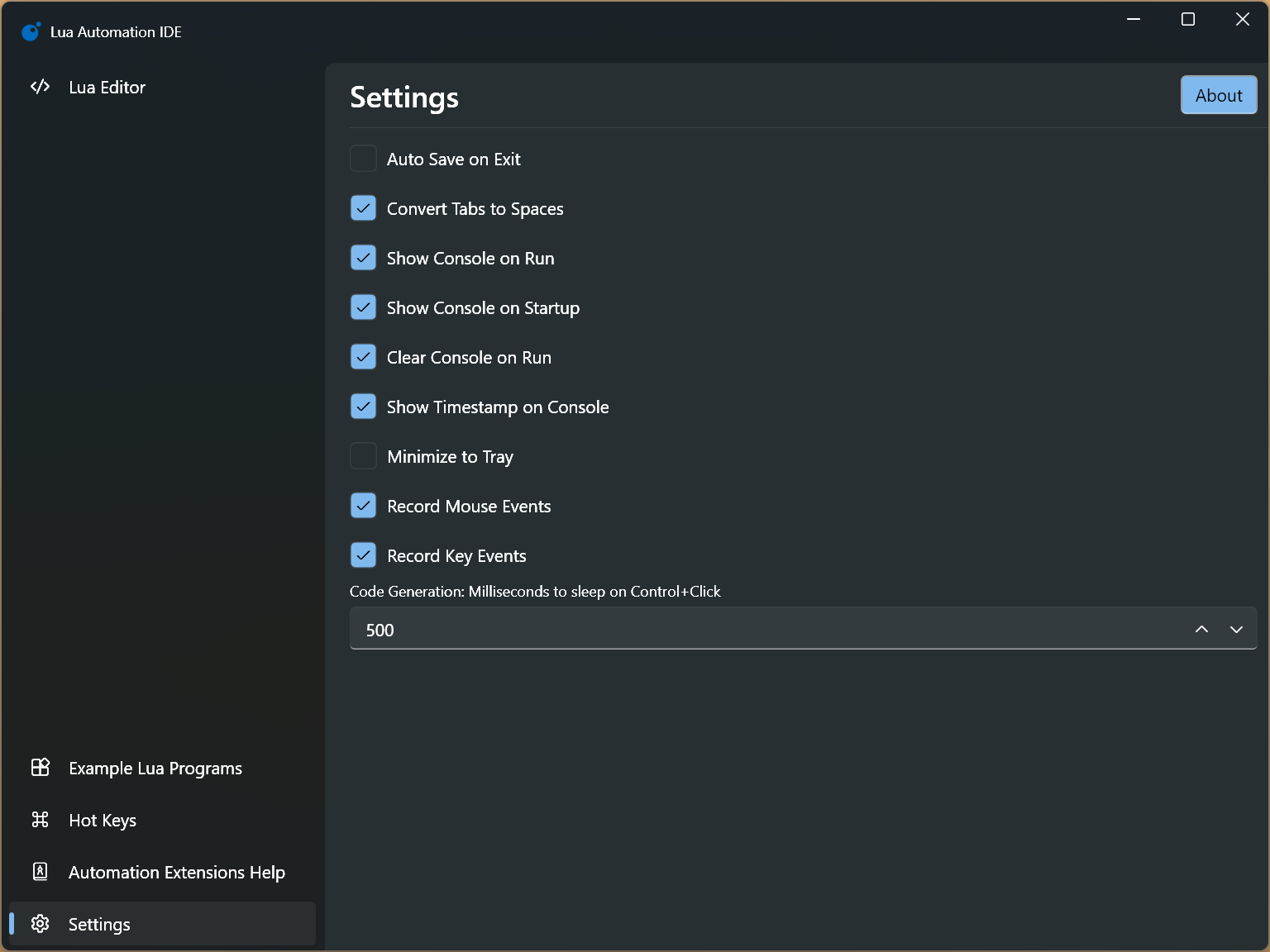Enable Minimize to Tray option

coord(363,456)
